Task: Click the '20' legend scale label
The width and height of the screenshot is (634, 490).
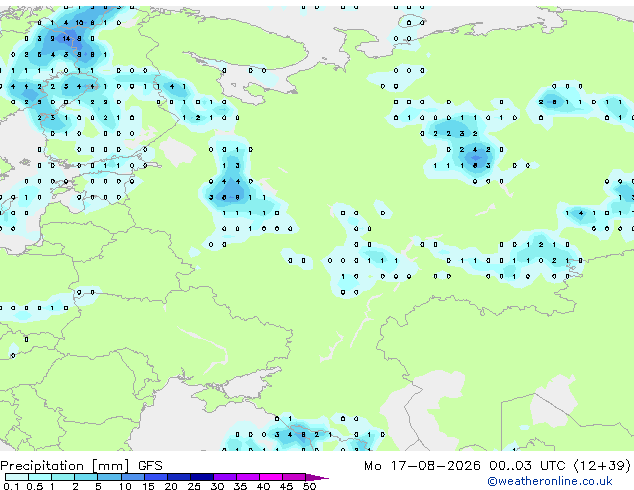Action: [171, 486]
